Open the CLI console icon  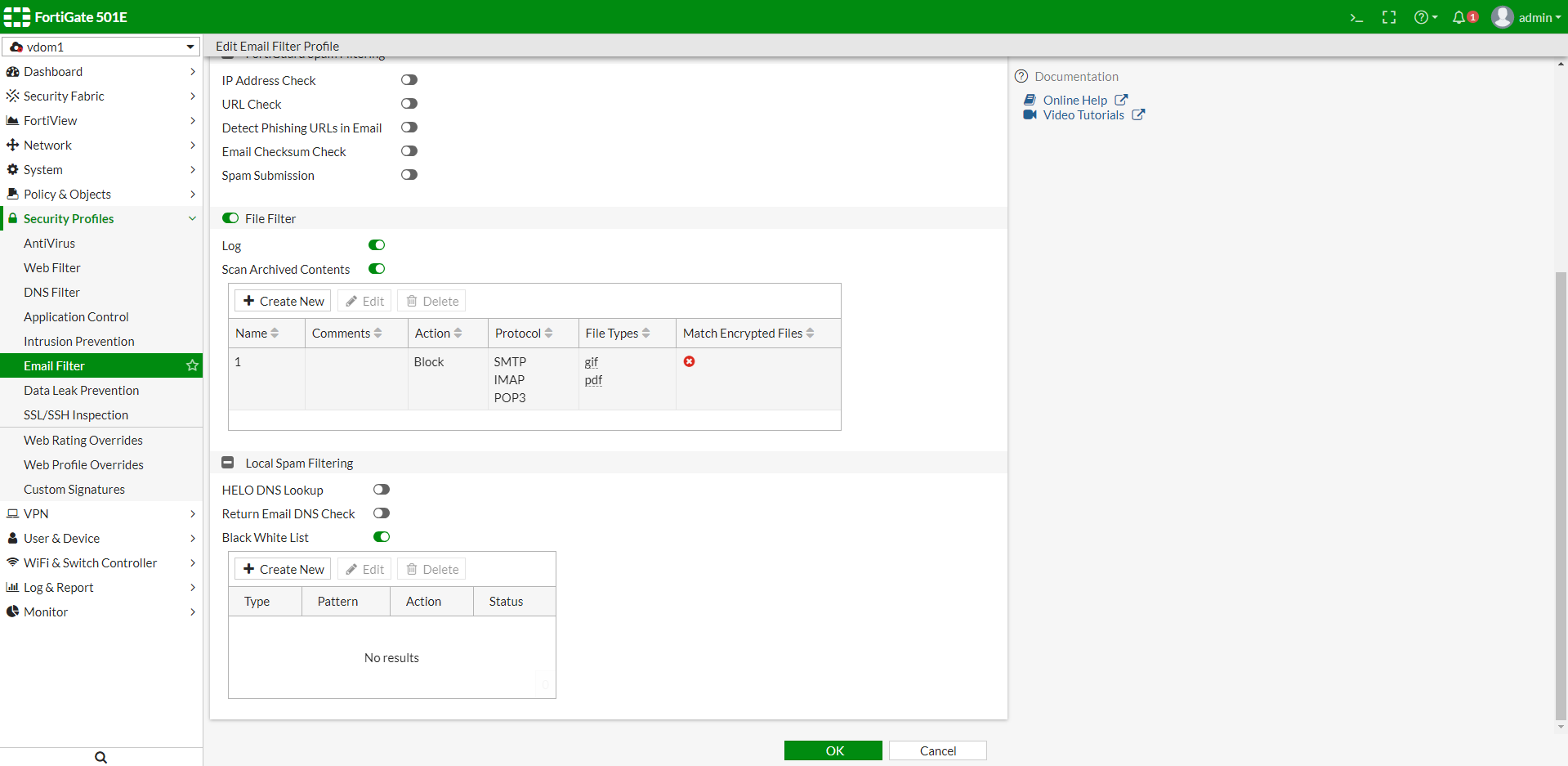[1356, 16]
